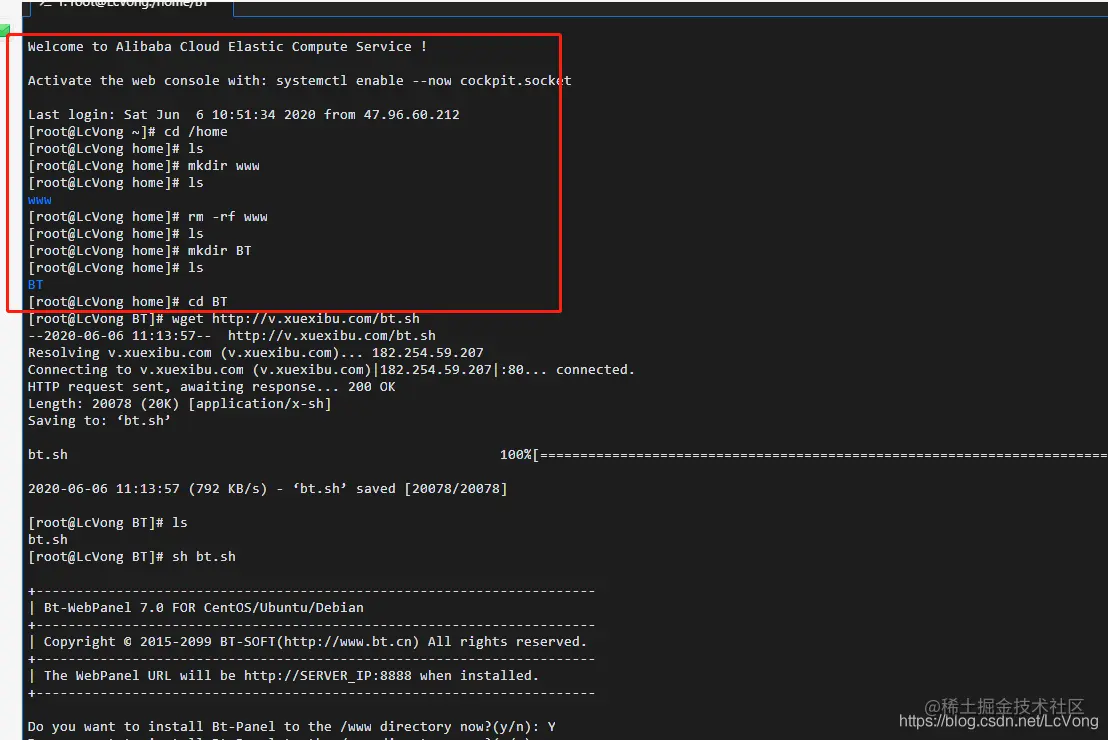Screen dimensions: 1108x740
Task: Click the blue 'www' directory listing
Action: [x=40, y=200]
